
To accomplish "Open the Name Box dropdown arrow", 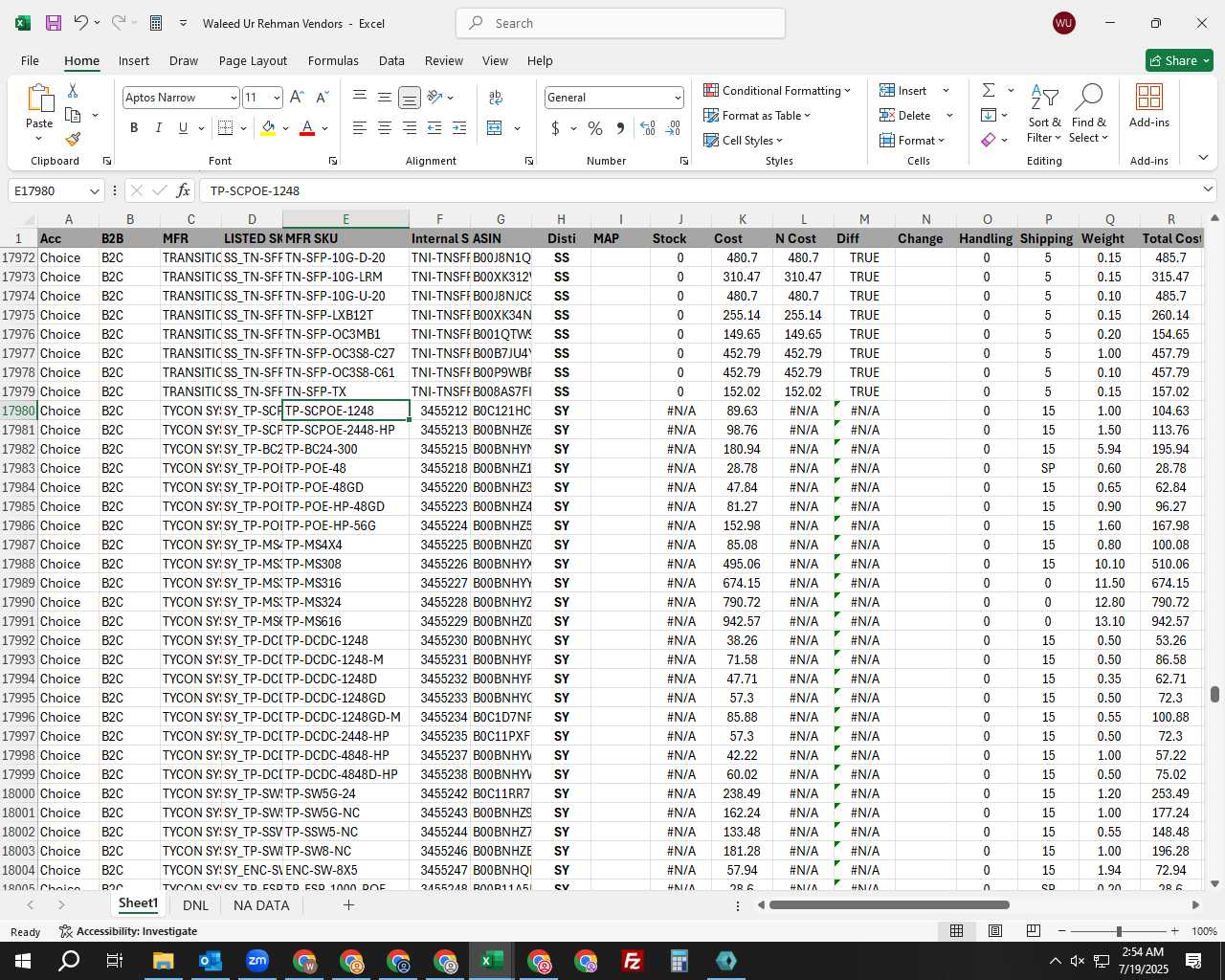I will pyautogui.click(x=94, y=190).
